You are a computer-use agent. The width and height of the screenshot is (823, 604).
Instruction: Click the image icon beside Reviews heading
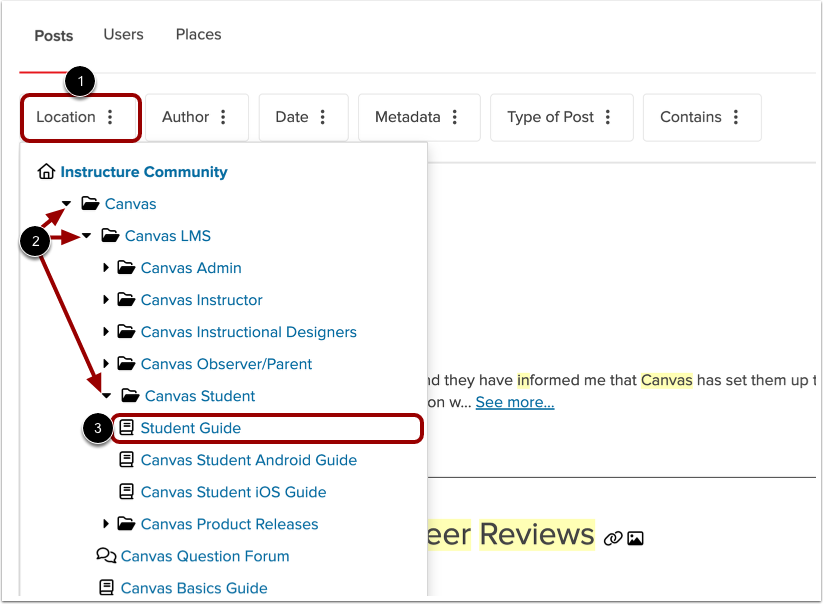coord(635,538)
